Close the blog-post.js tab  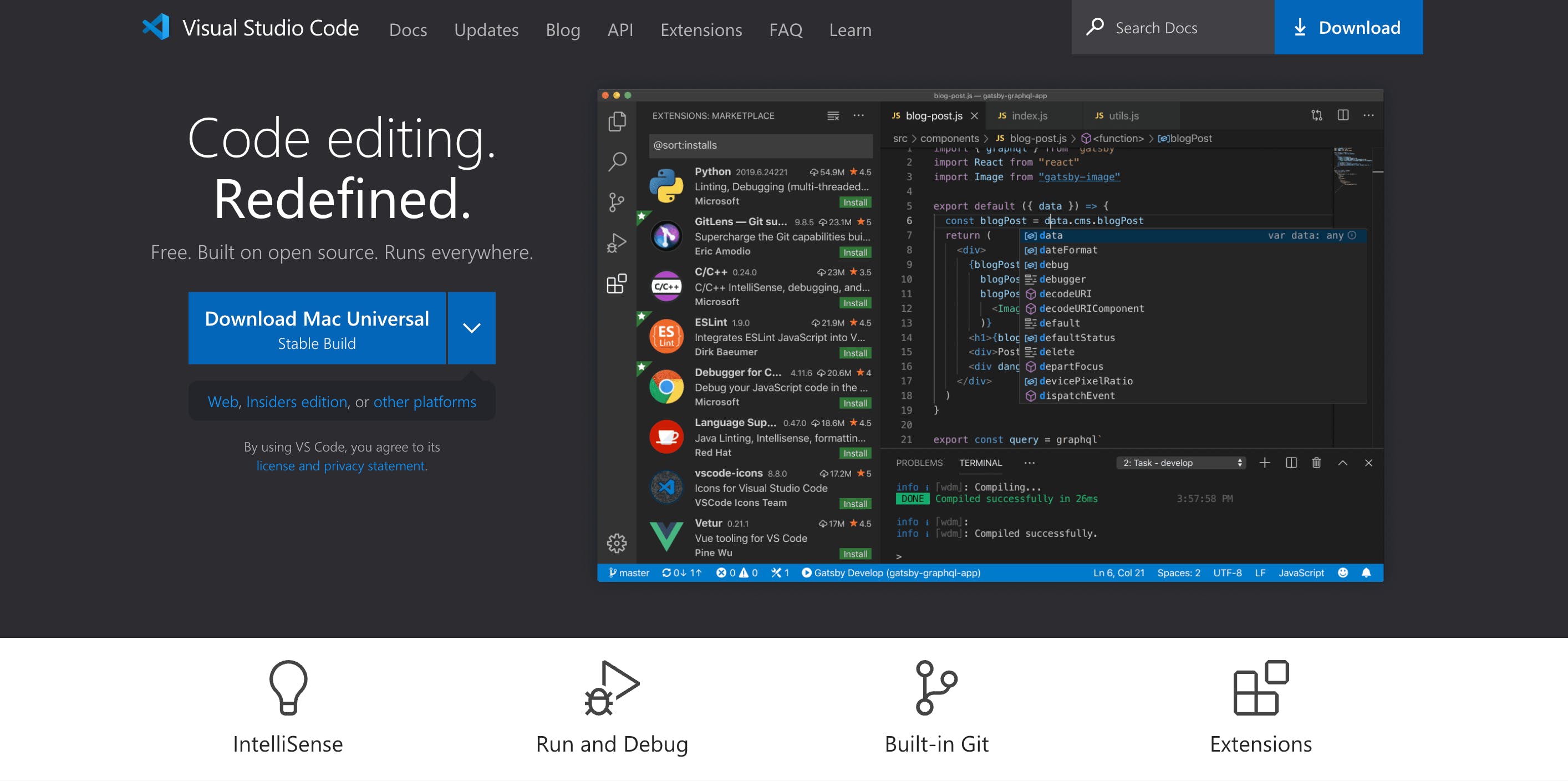[x=974, y=116]
